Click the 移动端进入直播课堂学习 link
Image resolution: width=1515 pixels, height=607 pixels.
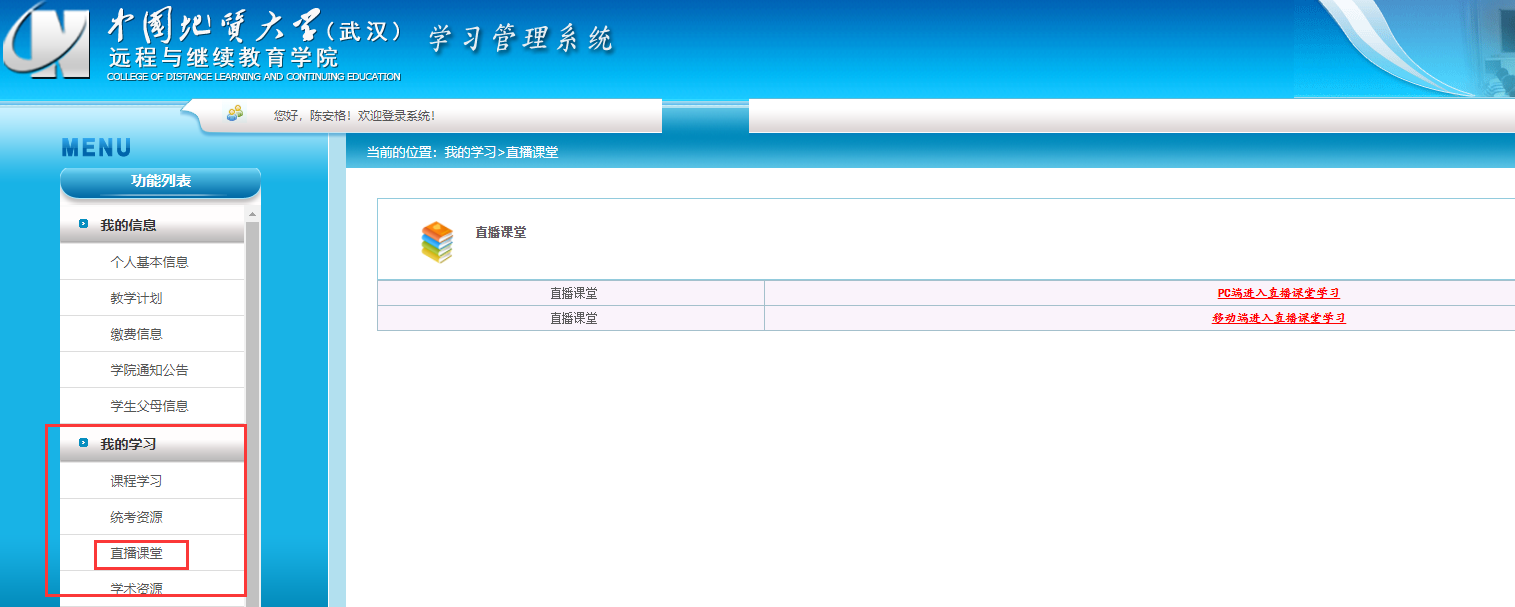click(x=1278, y=318)
